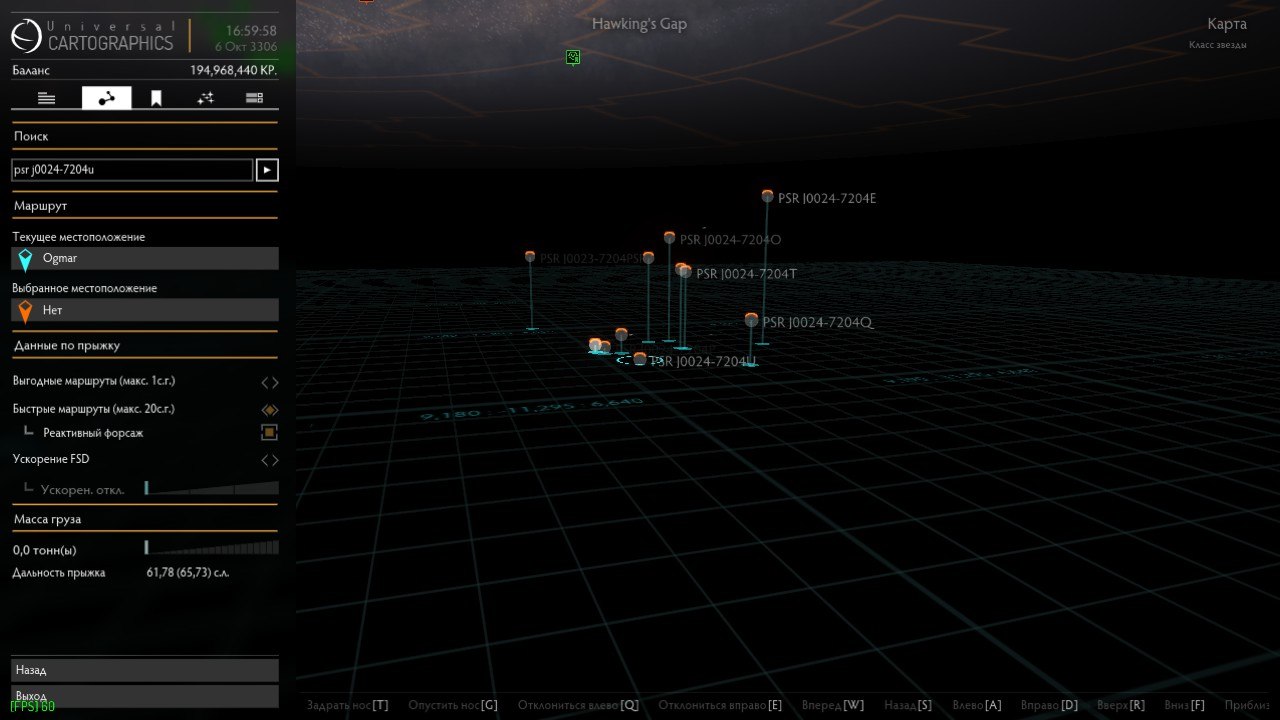Click the Карта label
Screen dimensions: 1280x720
(1227, 24)
